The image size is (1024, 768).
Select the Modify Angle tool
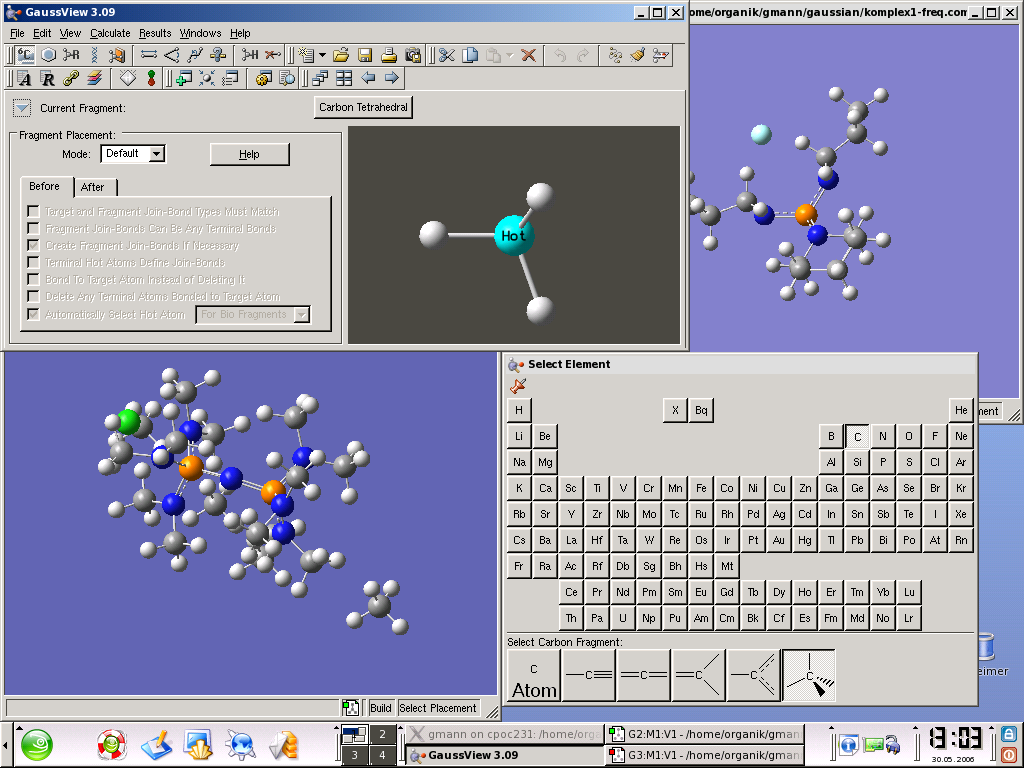(172, 56)
